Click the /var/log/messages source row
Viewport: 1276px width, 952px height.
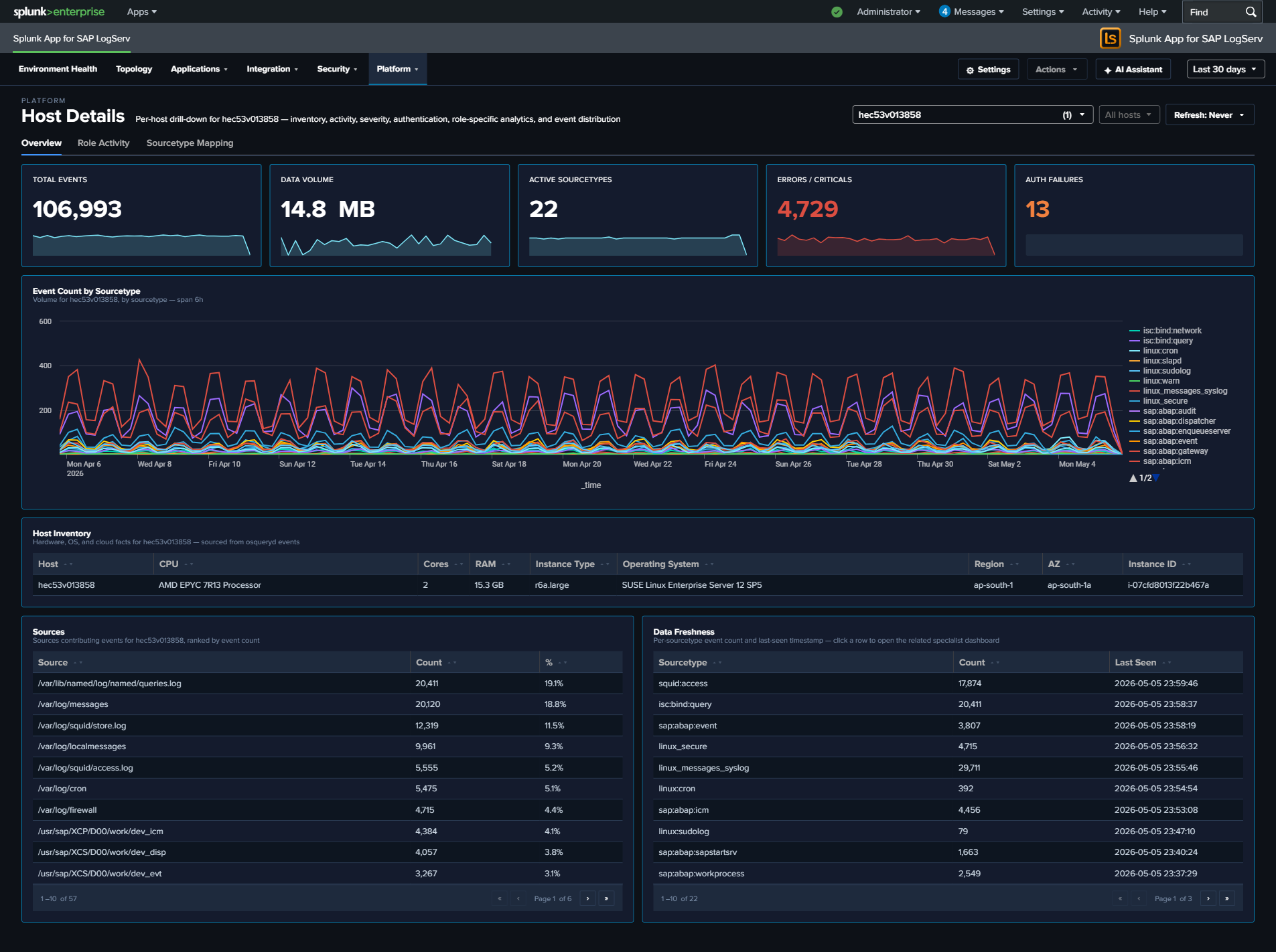tap(328, 704)
